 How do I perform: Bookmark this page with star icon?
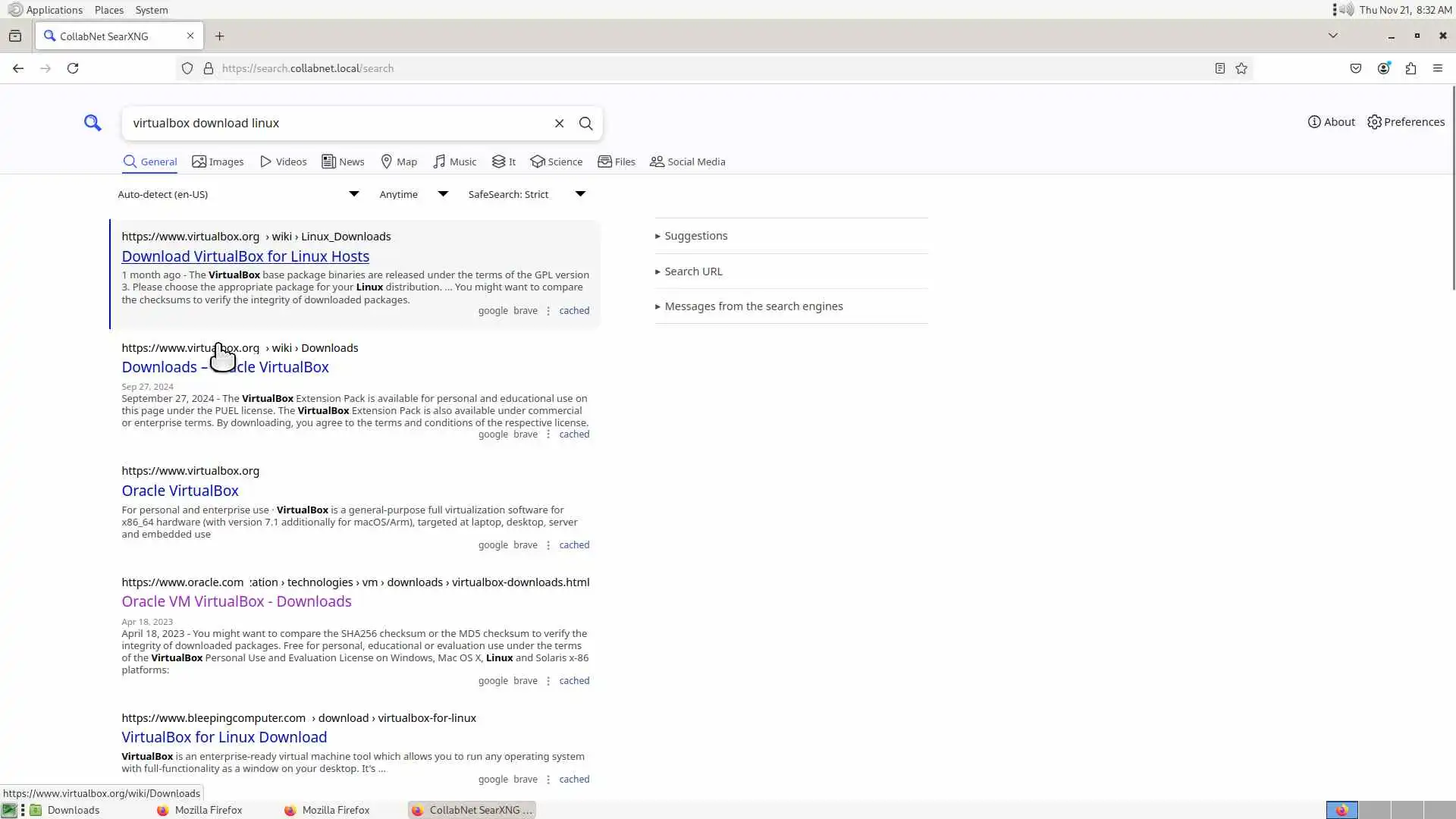point(1241,68)
